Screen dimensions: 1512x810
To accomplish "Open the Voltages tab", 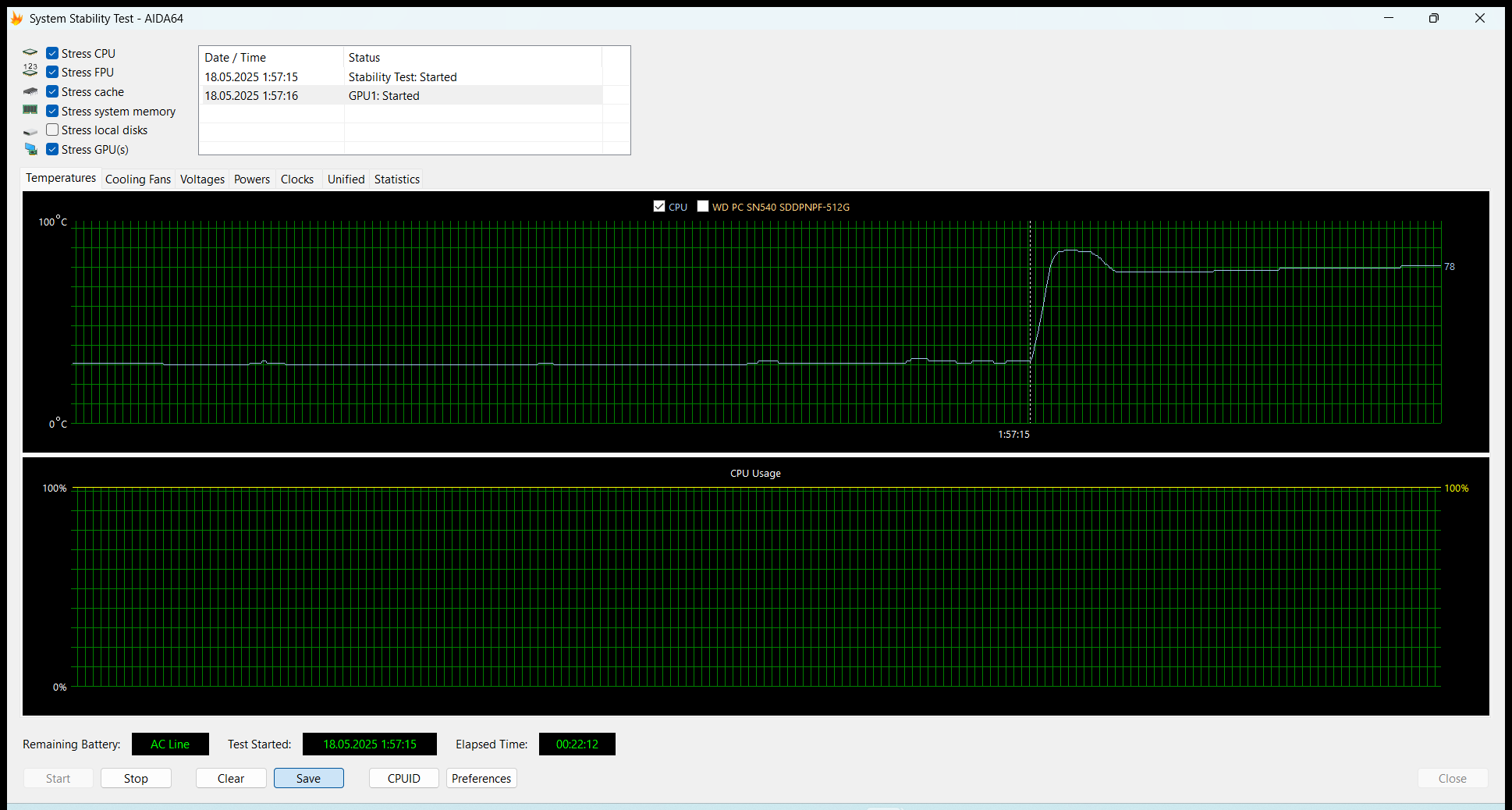I will pos(202,179).
